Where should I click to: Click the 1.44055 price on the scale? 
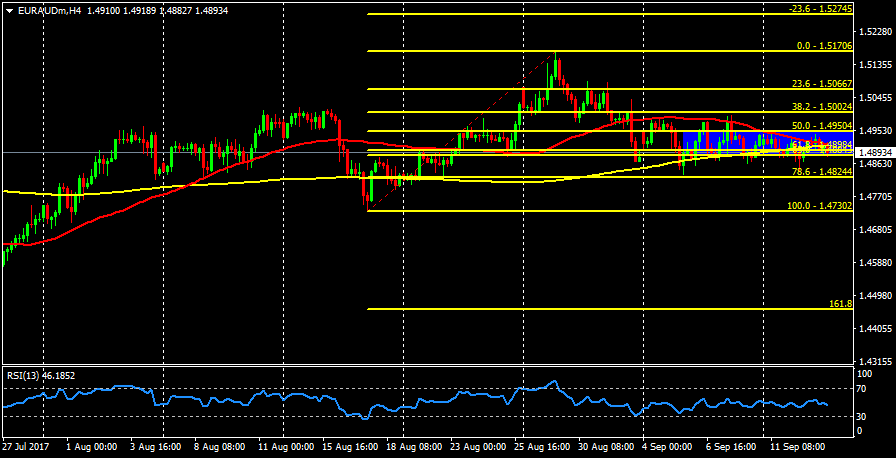[875, 328]
